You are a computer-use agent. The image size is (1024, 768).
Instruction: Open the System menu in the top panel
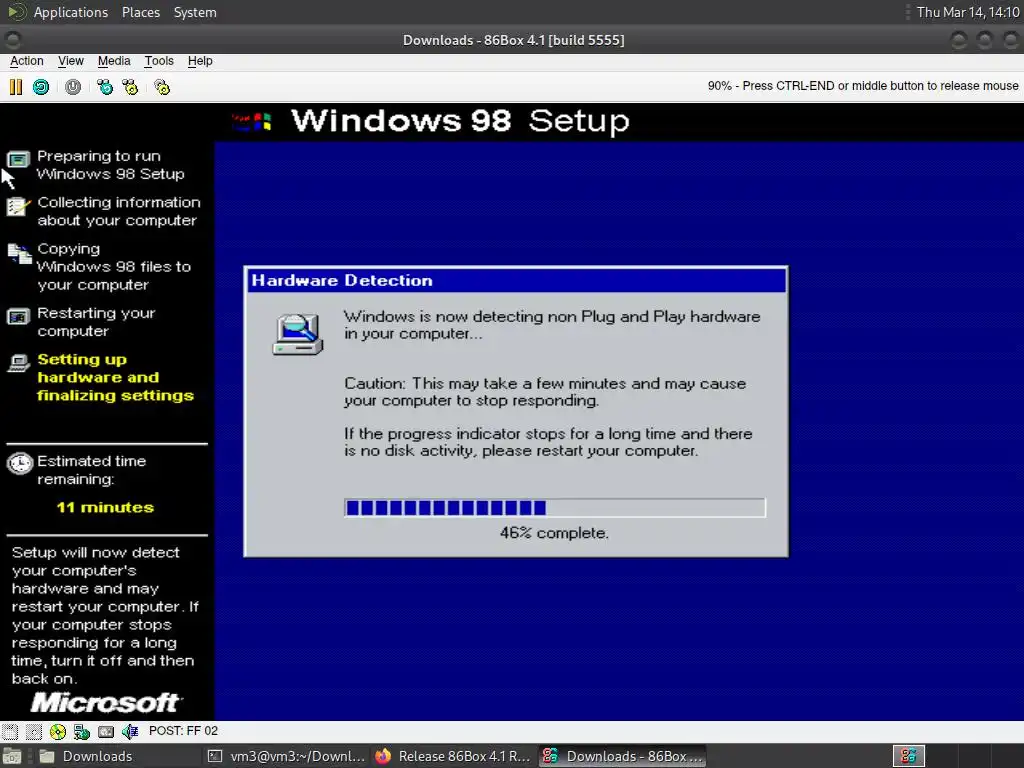[195, 12]
